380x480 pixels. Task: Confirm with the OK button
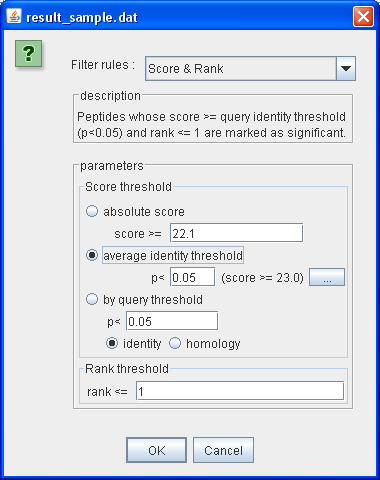pyautogui.click(x=156, y=450)
